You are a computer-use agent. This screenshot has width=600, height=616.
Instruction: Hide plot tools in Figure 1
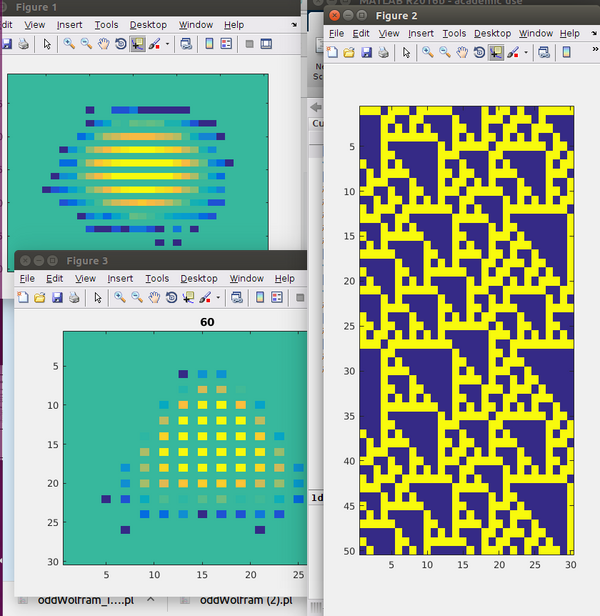[x=249, y=44]
